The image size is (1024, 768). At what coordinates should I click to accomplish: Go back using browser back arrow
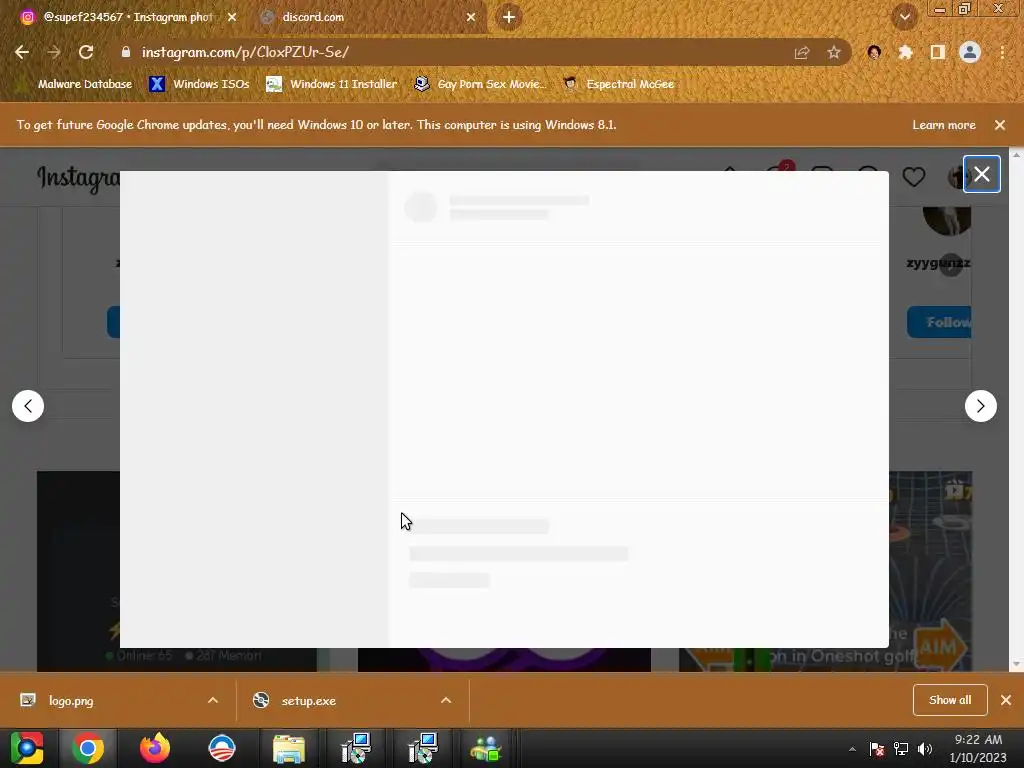coord(22,52)
